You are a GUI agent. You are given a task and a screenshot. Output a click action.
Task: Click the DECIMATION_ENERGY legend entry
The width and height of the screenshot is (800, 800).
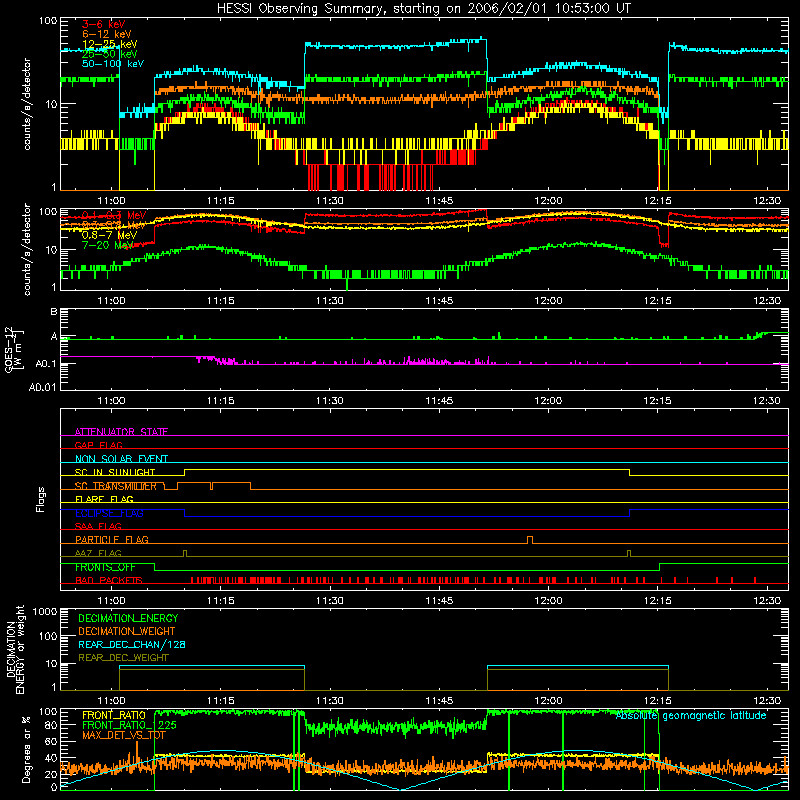(x=128, y=618)
